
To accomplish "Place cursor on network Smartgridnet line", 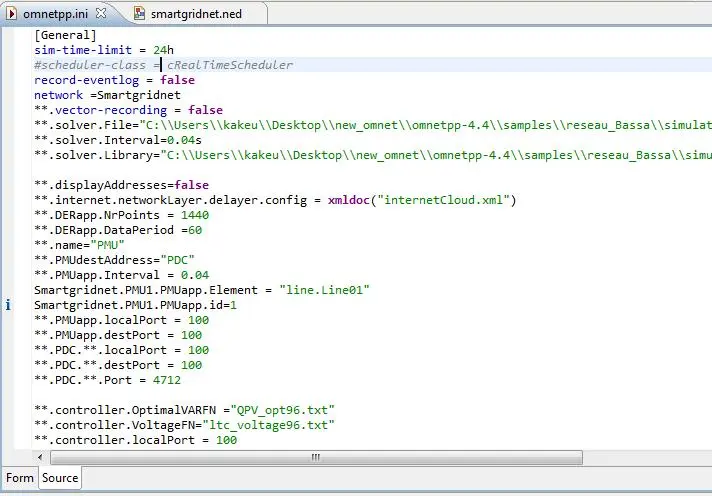I will (x=102, y=94).
